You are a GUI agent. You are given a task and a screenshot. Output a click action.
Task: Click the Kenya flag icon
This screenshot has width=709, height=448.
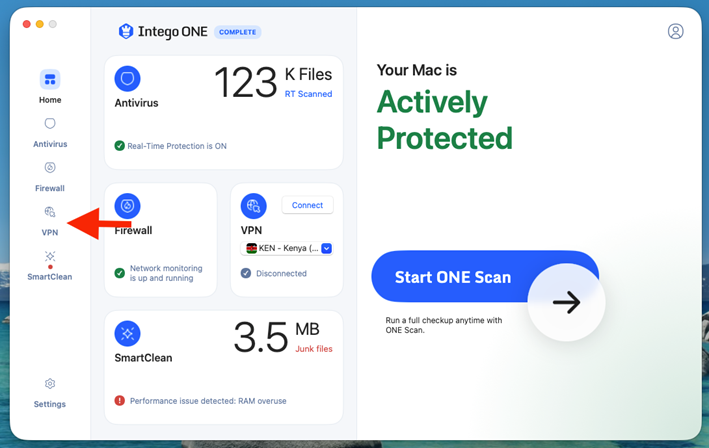click(251, 248)
